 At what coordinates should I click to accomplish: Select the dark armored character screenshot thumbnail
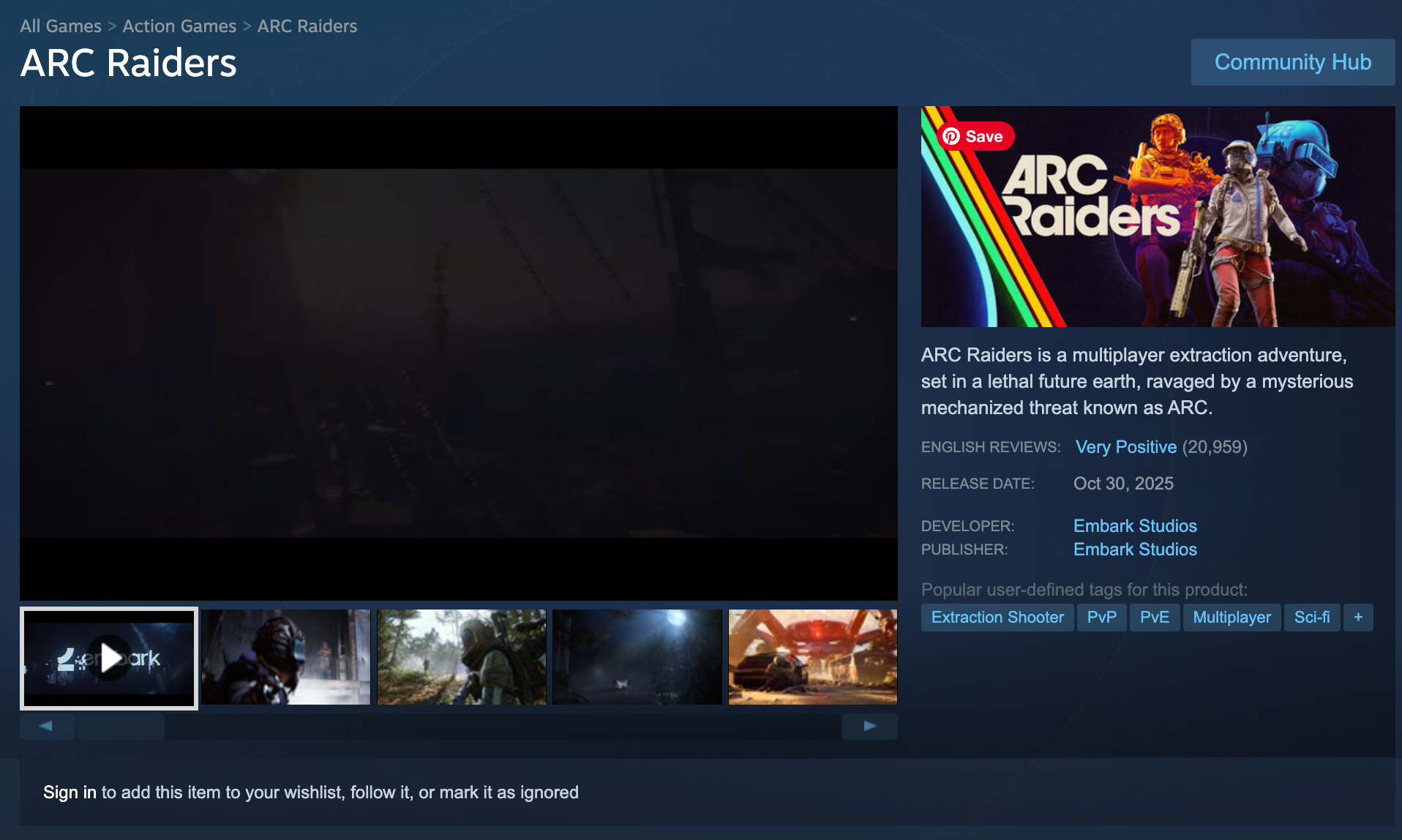[285, 658]
